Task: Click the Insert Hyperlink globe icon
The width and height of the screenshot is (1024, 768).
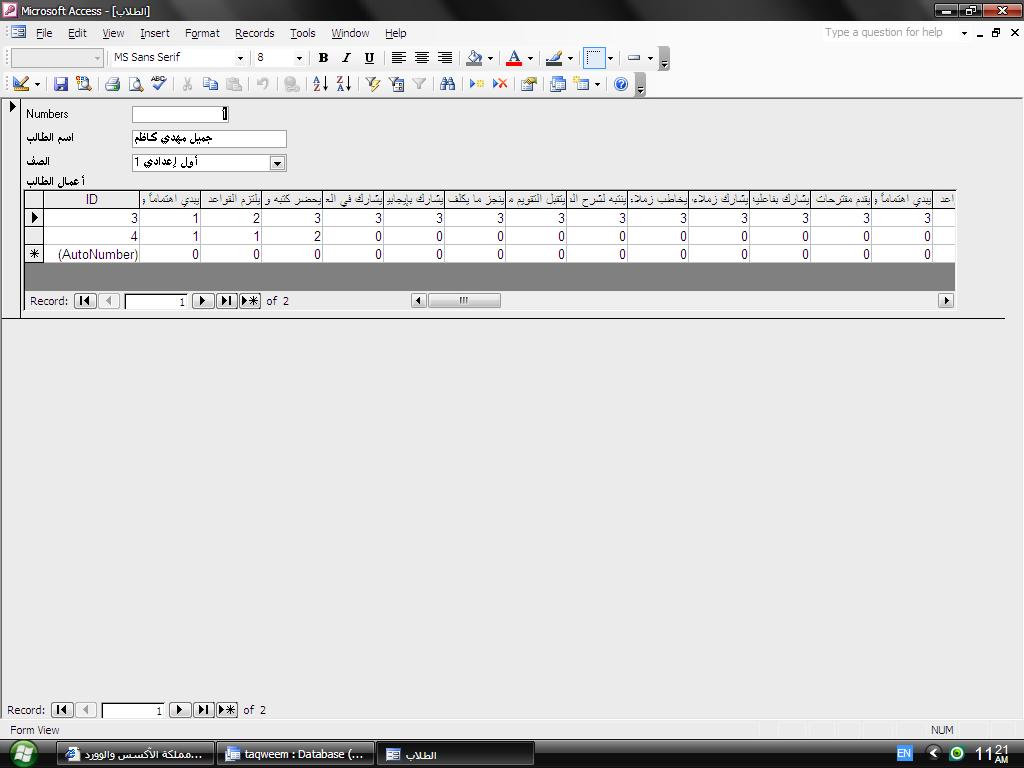Action: [x=291, y=84]
